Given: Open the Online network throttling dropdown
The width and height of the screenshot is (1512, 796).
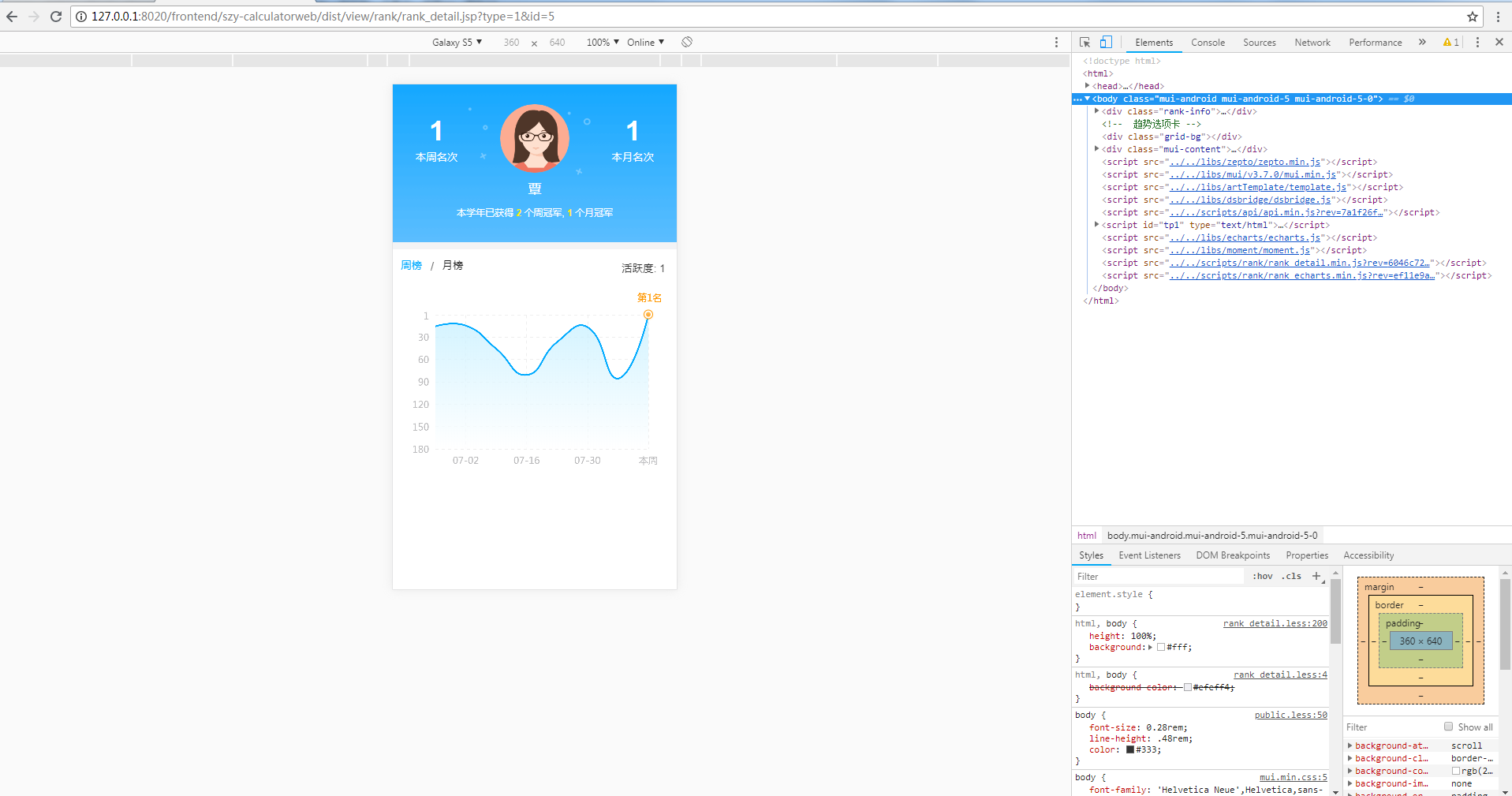Looking at the screenshot, I should tap(645, 42).
